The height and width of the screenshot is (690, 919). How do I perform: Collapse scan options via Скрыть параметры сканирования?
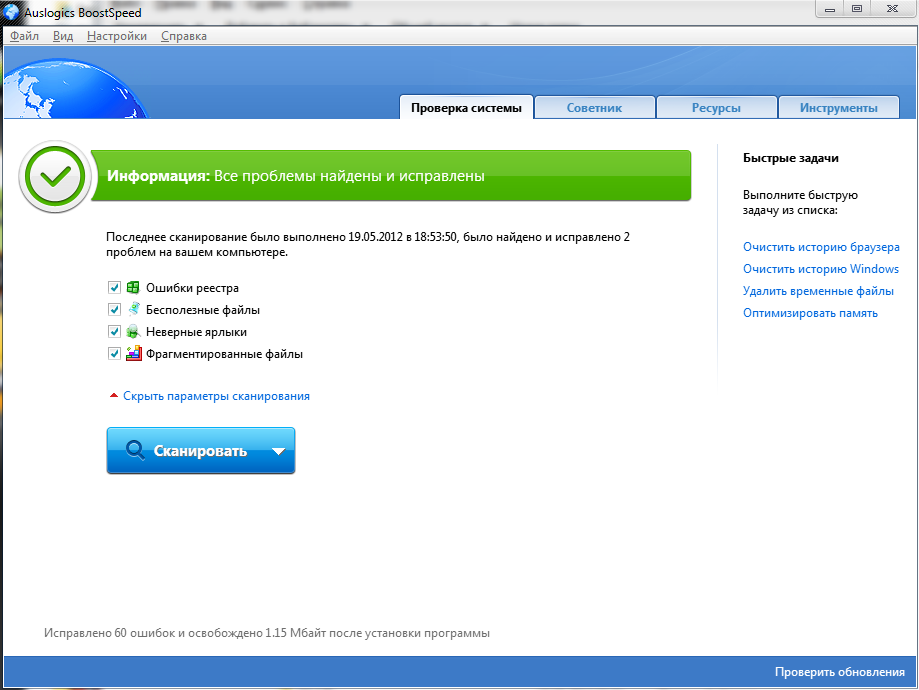coord(216,396)
